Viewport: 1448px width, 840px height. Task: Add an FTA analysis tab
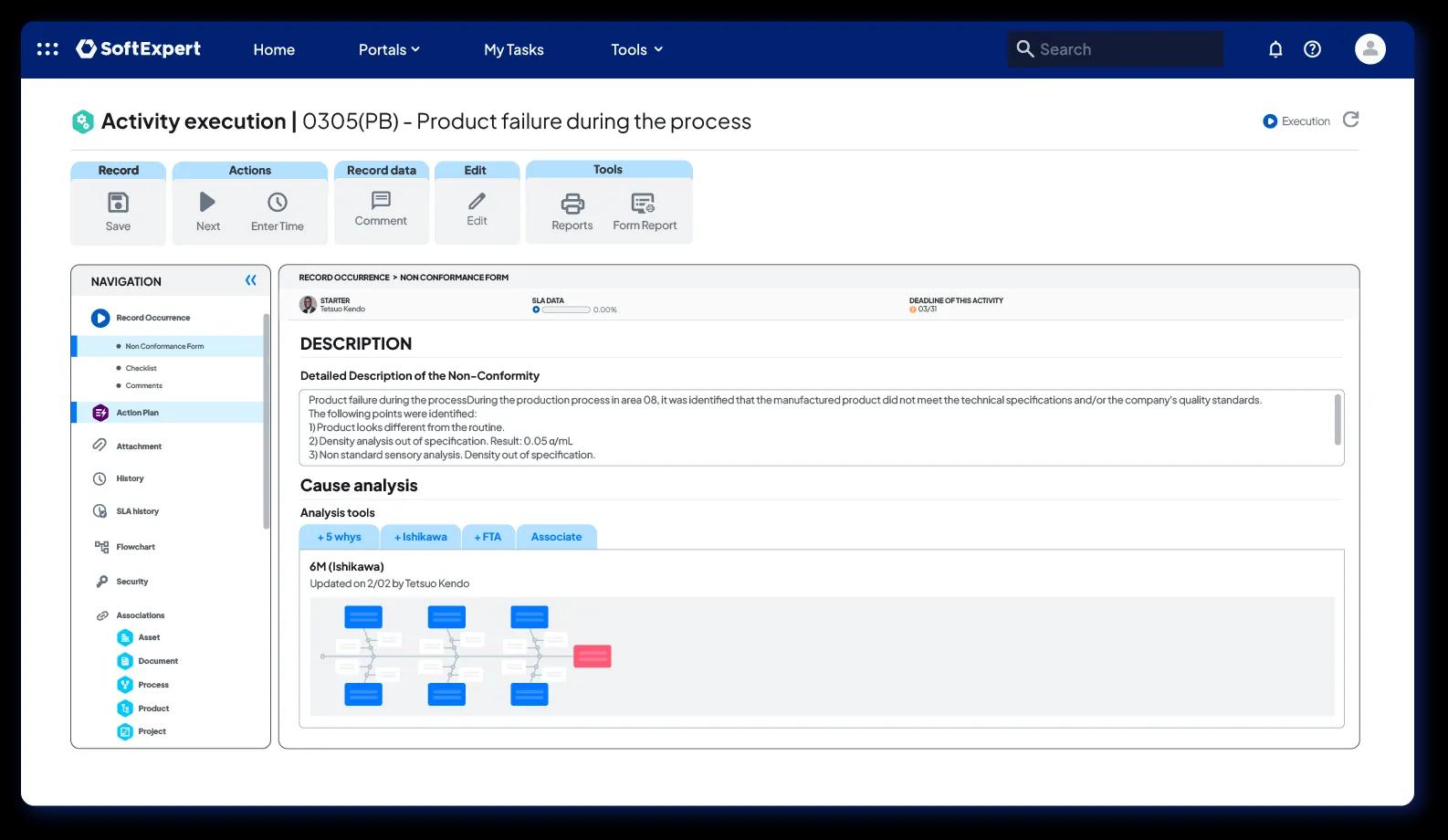[x=488, y=537]
